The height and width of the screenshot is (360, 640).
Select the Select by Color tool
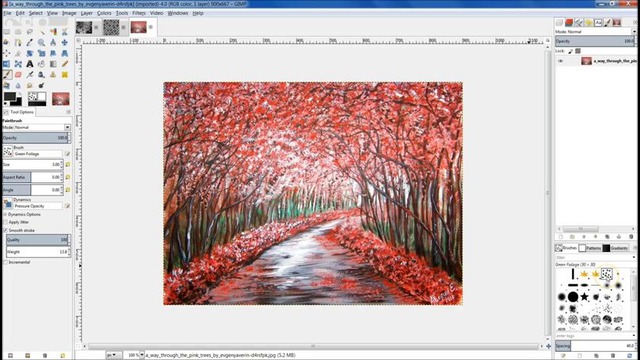pyautogui.click(x=53, y=31)
